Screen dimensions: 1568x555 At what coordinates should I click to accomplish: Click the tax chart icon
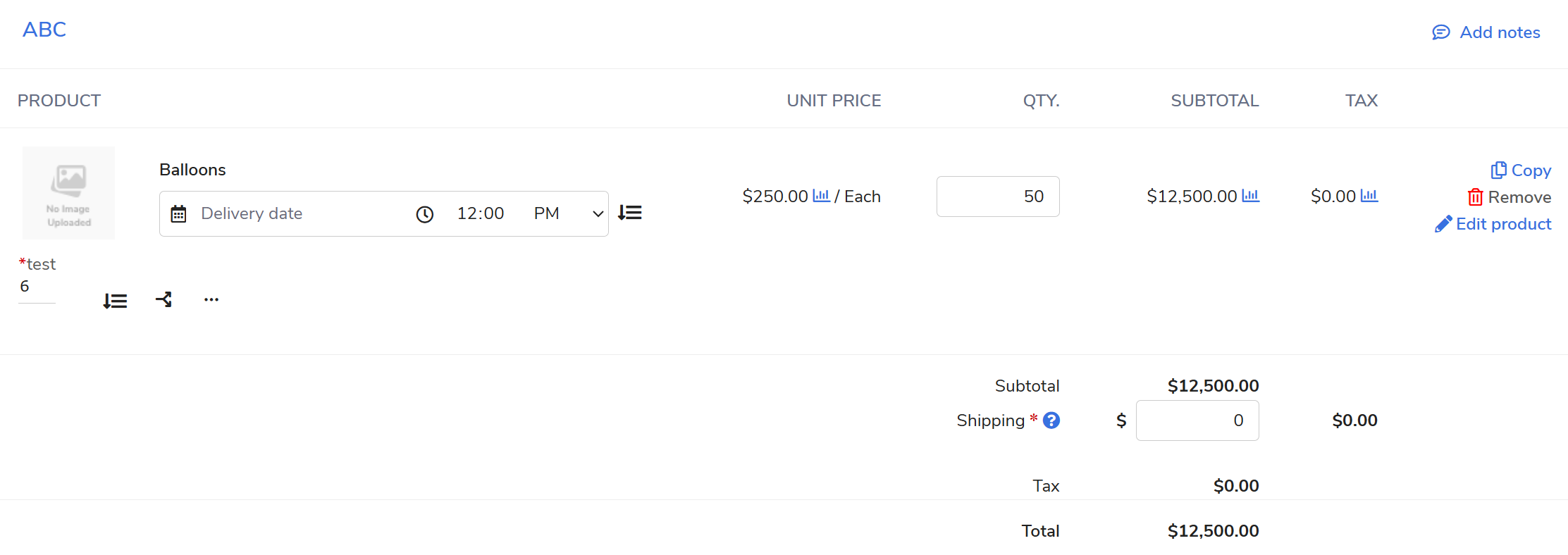(1369, 196)
